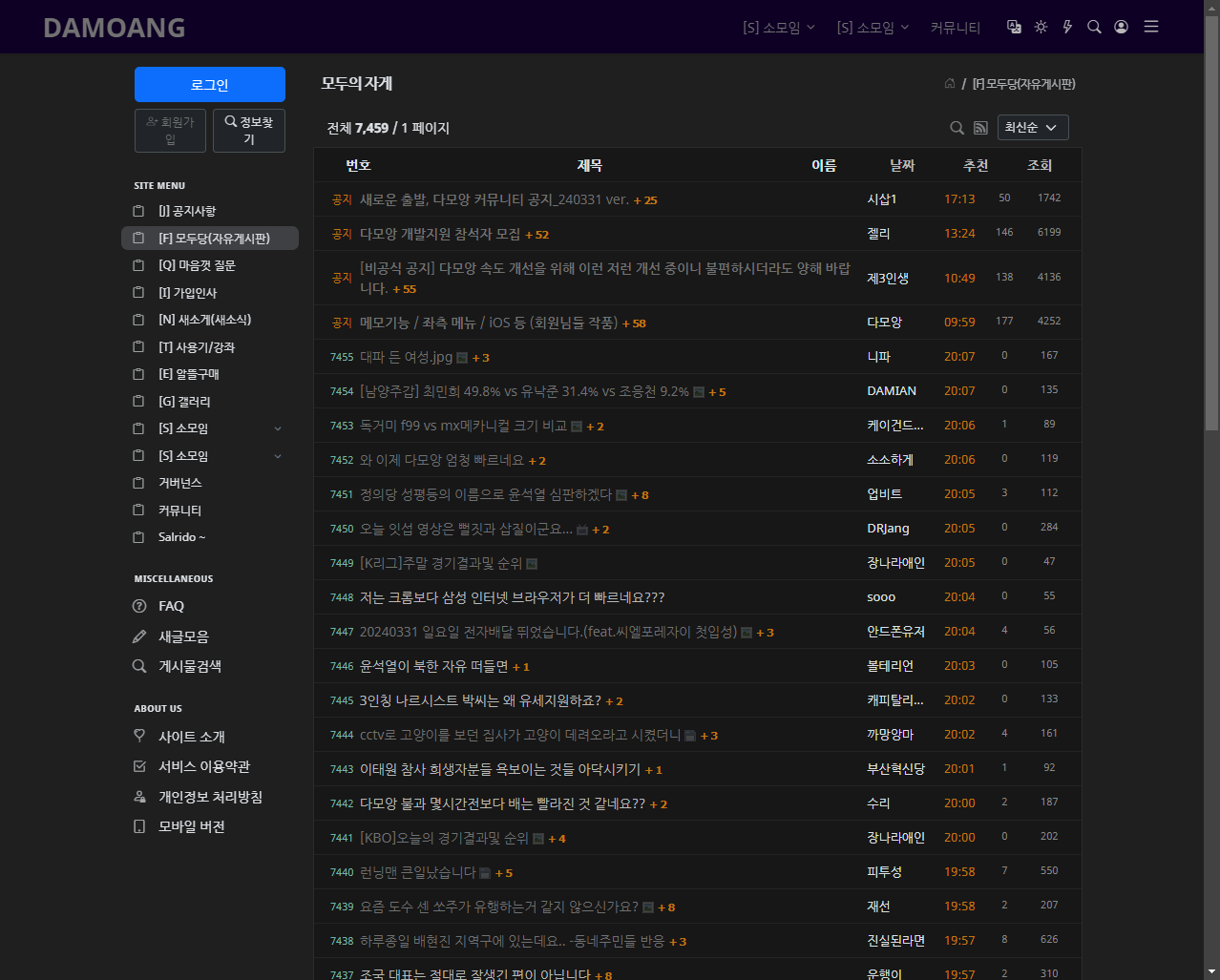Open 커뮤니티 in top navigation
1220x980 pixels.
click(x=956, y=28)
